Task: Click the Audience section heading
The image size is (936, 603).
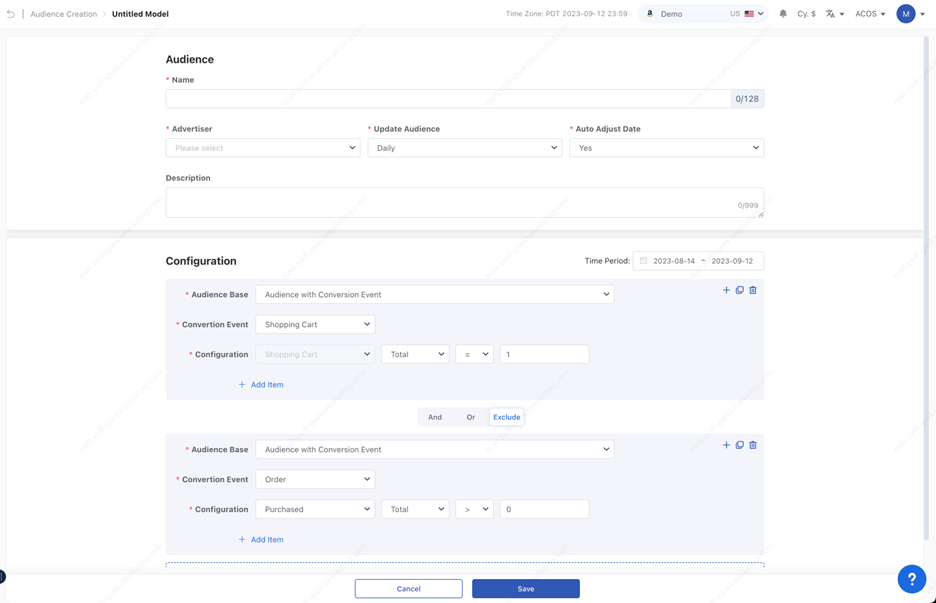Action: [189, 59]
